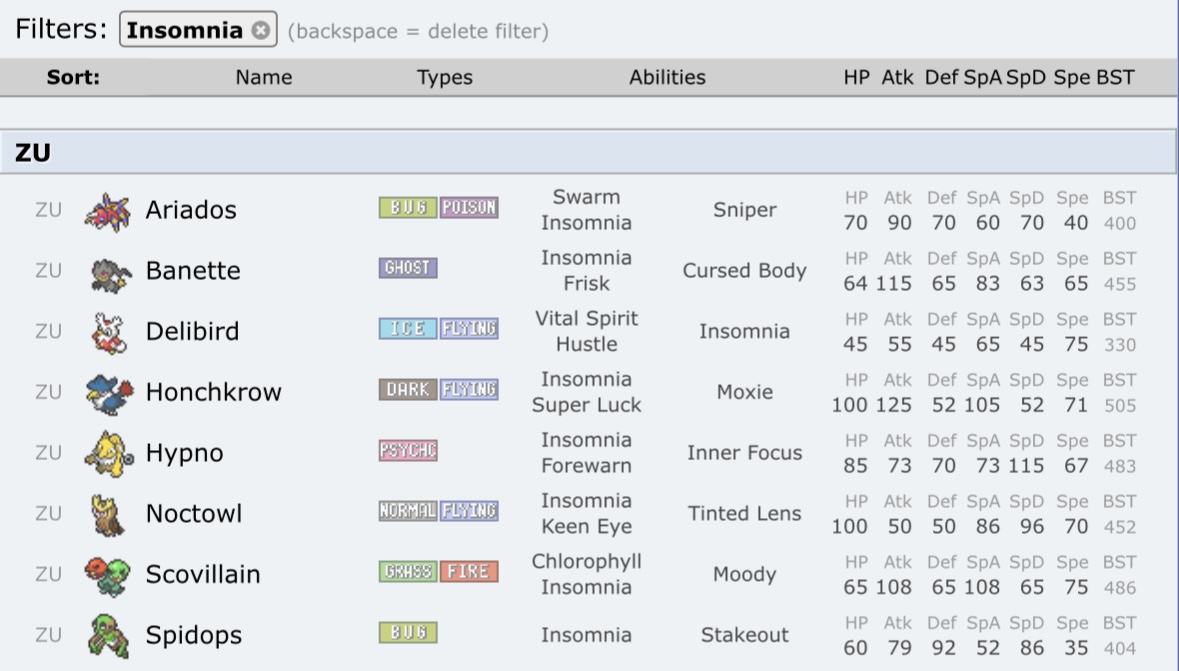Click Noctowl's Flying type badge

(469, 511)
